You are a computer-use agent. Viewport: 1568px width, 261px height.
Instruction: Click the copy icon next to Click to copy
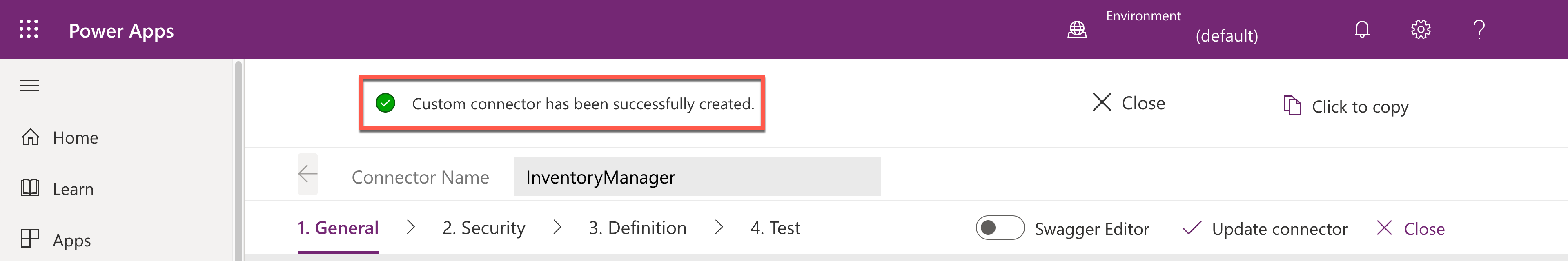(1292, 106)
